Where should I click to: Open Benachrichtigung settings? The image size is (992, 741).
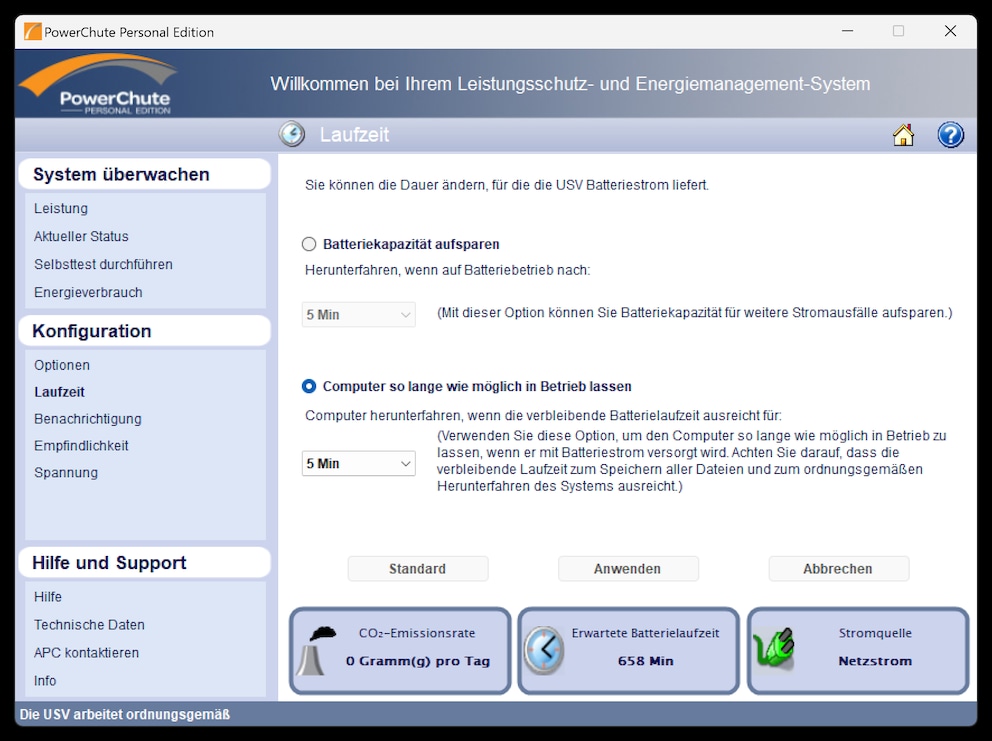click(x=88, y=419)
